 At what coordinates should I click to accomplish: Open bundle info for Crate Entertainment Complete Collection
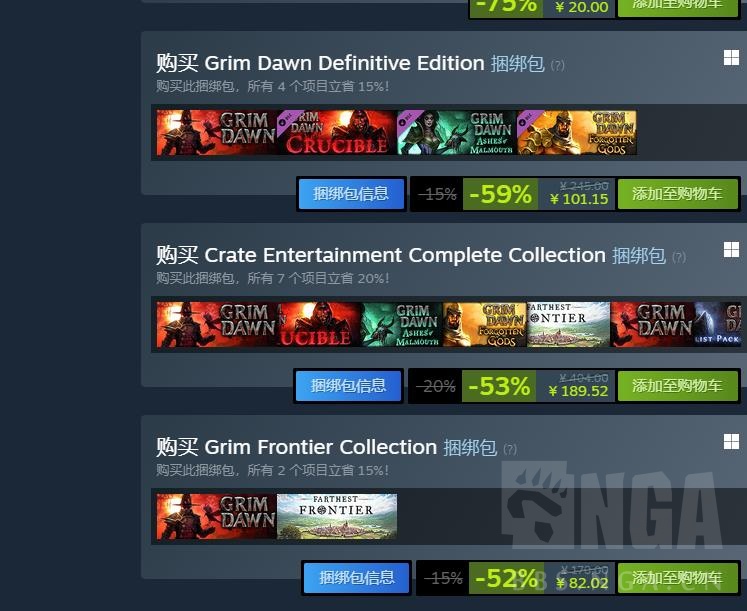pyautogui.click(x=348, y=385)
